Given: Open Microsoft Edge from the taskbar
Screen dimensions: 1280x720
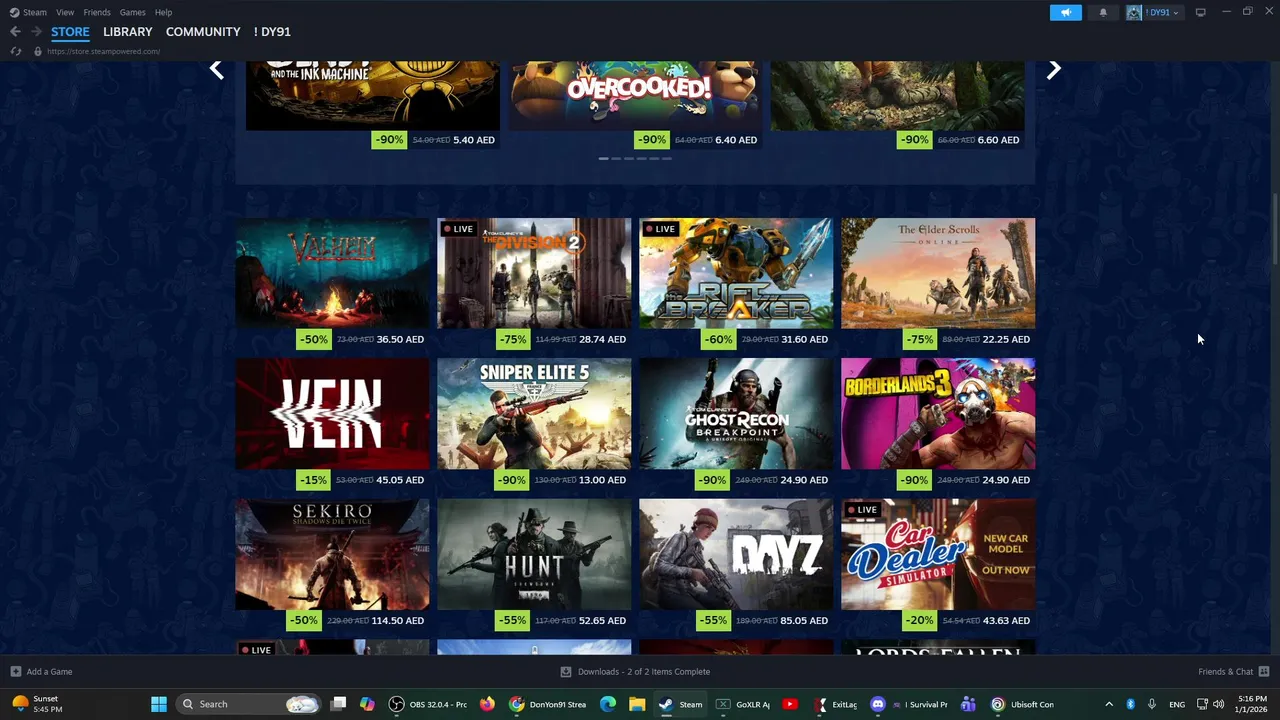Looking at the screenshot, I should (607, 704).
